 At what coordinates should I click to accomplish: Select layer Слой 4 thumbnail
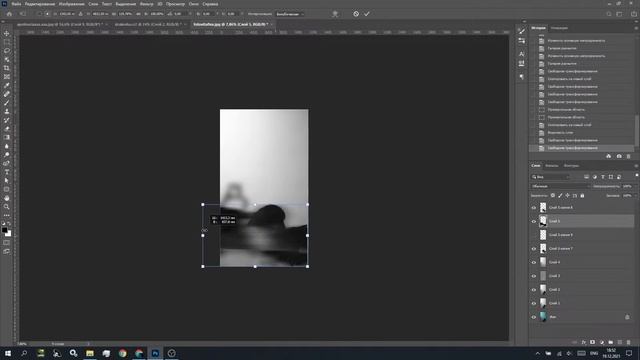(x=543, y=262)
